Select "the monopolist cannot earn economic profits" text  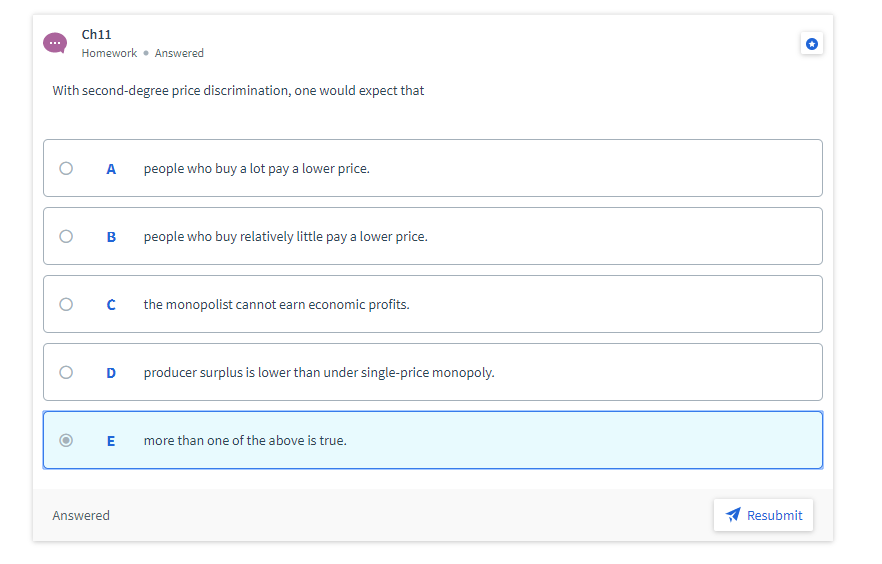276,304
